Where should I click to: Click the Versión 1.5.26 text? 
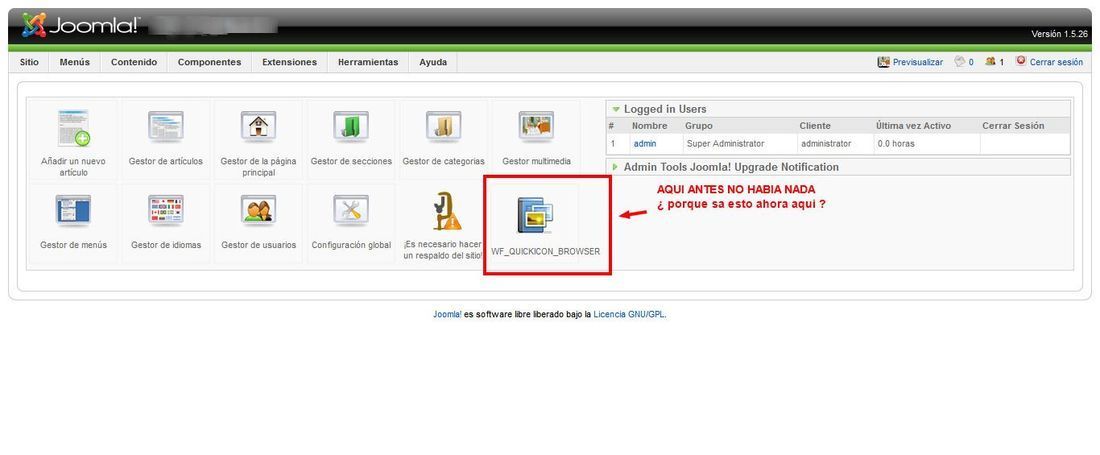(x=1059, y=34)
